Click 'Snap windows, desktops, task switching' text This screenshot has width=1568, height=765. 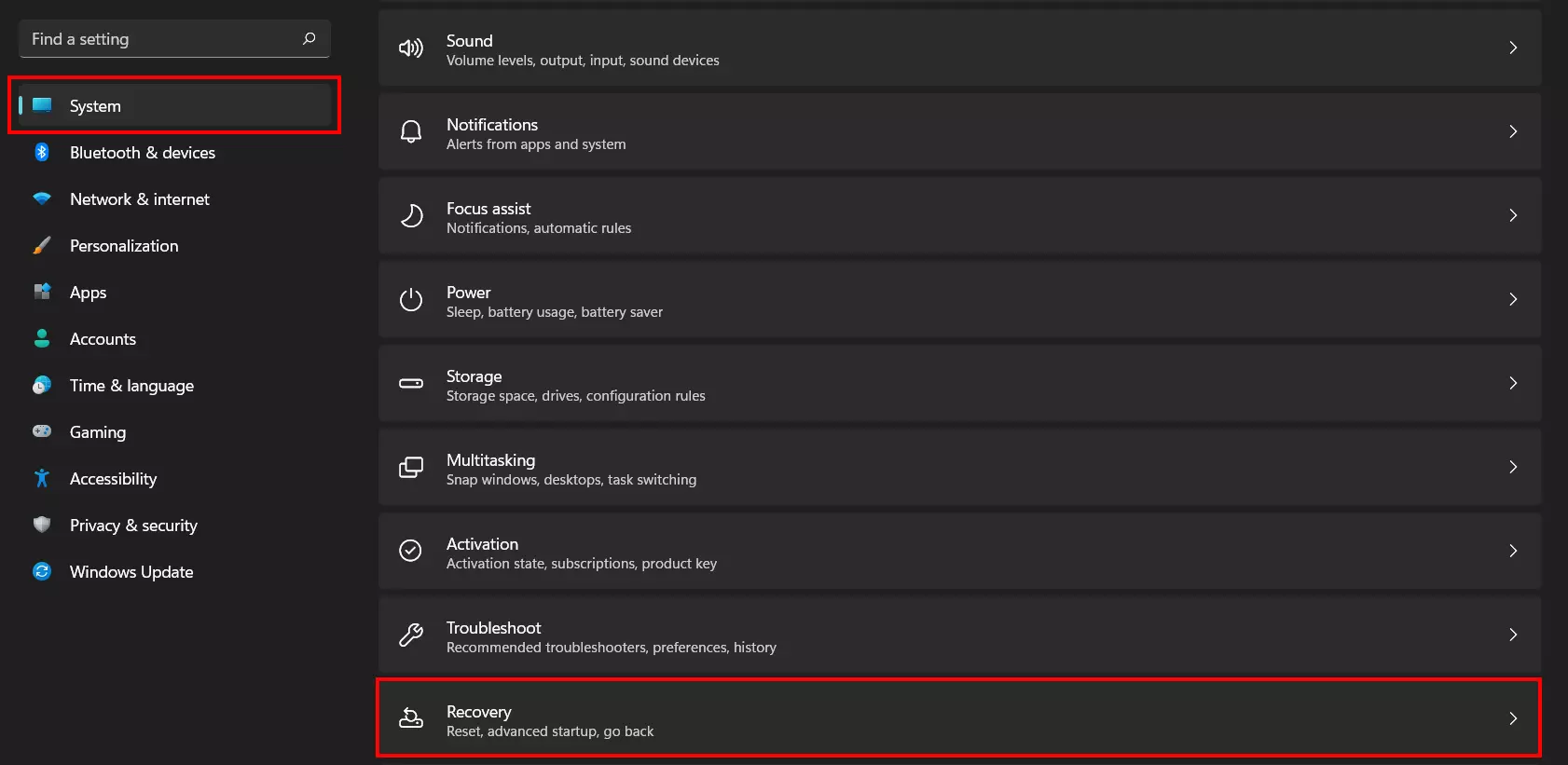point(571,480)
